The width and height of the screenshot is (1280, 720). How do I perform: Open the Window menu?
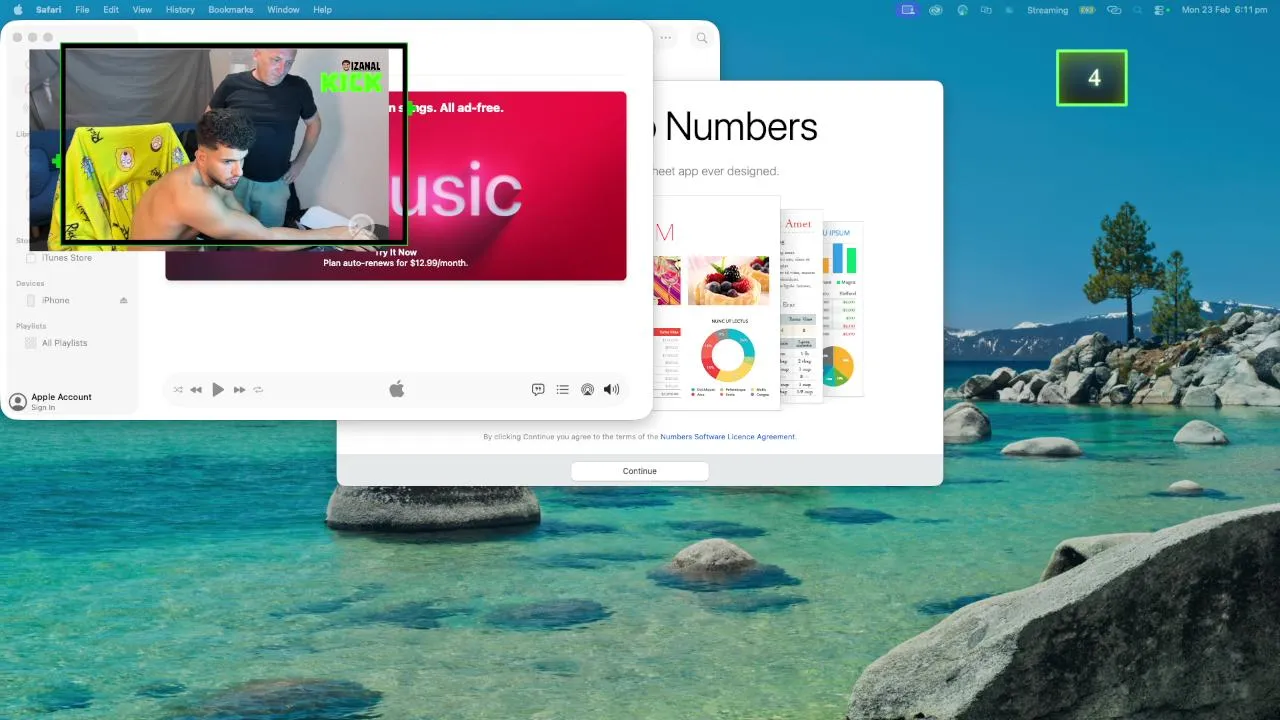click(283, 9)
